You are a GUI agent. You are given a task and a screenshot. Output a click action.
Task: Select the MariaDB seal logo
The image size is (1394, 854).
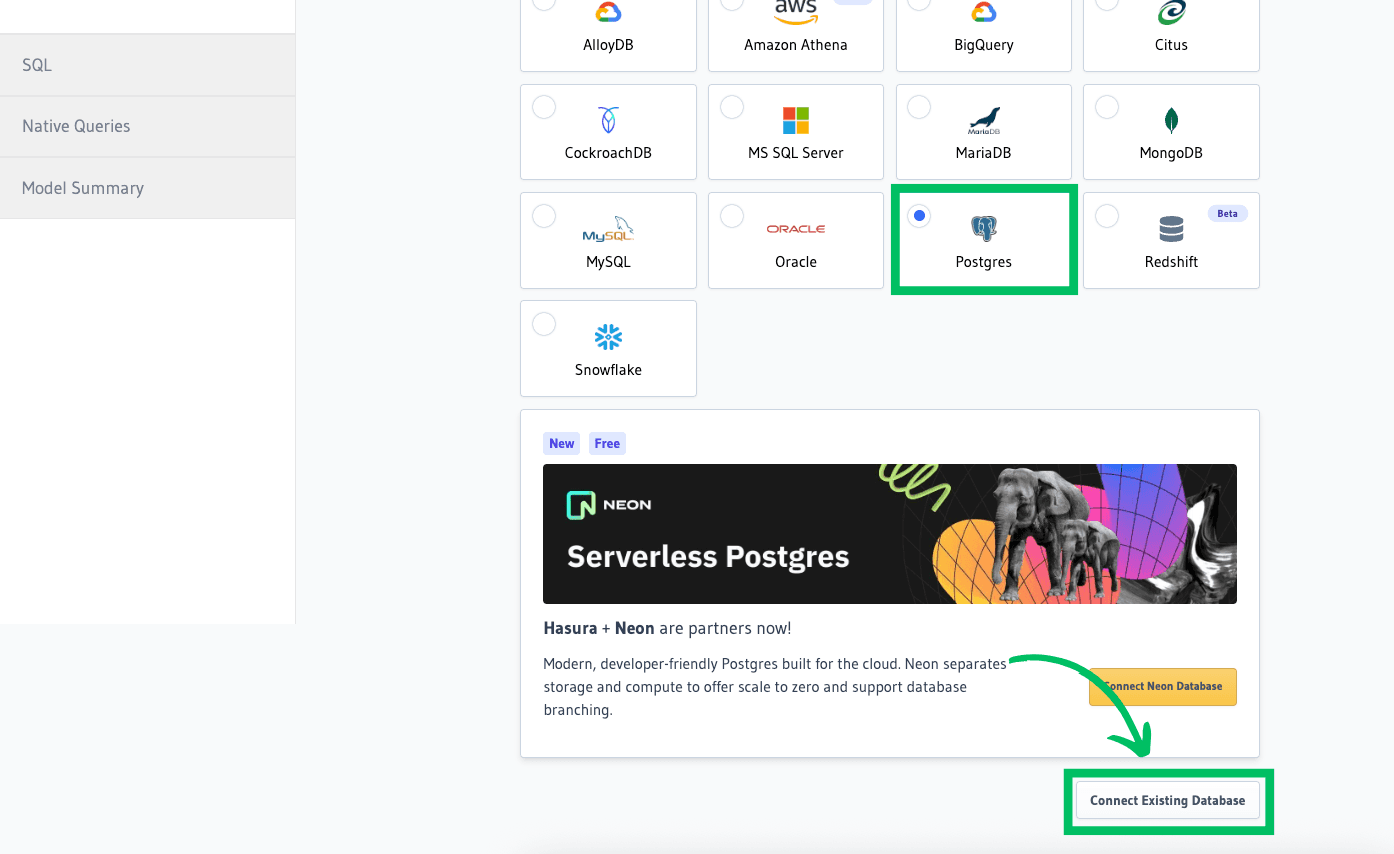983,120
